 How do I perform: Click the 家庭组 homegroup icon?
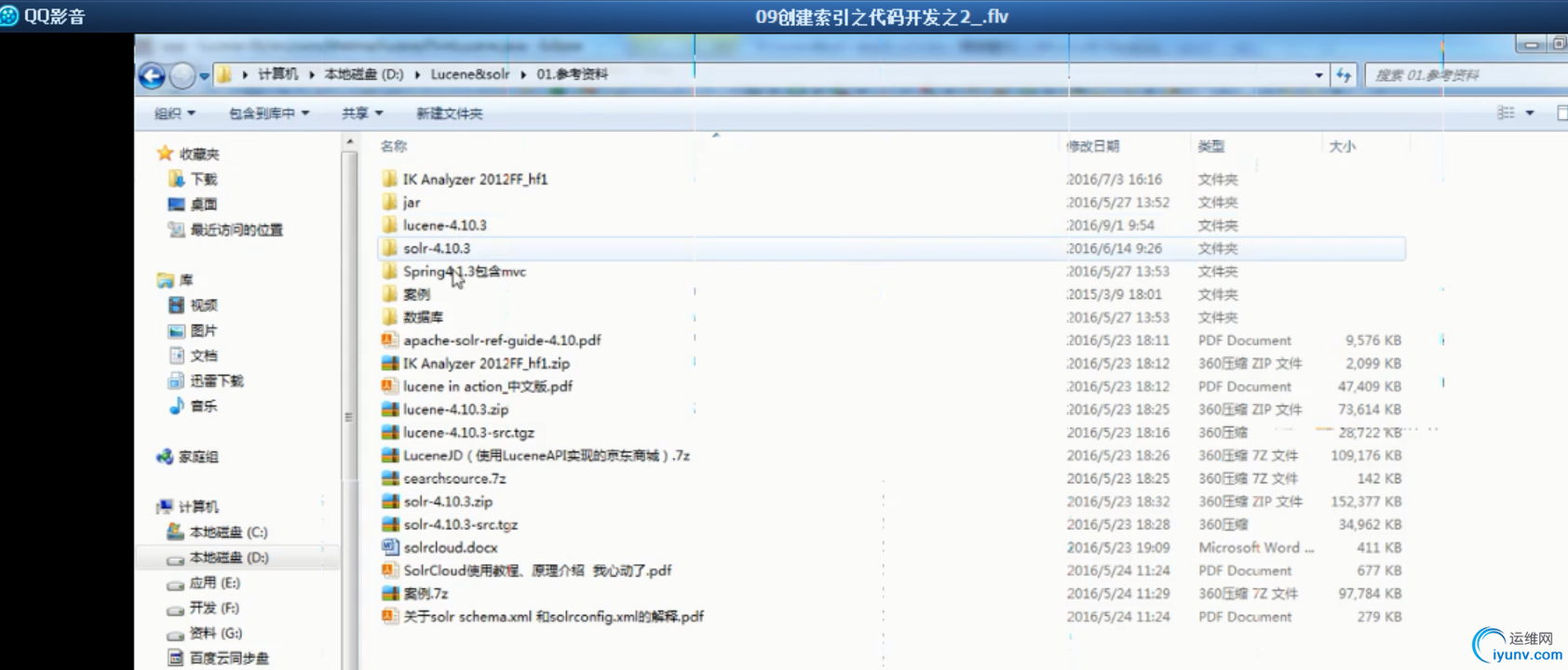tap(165, 456)
